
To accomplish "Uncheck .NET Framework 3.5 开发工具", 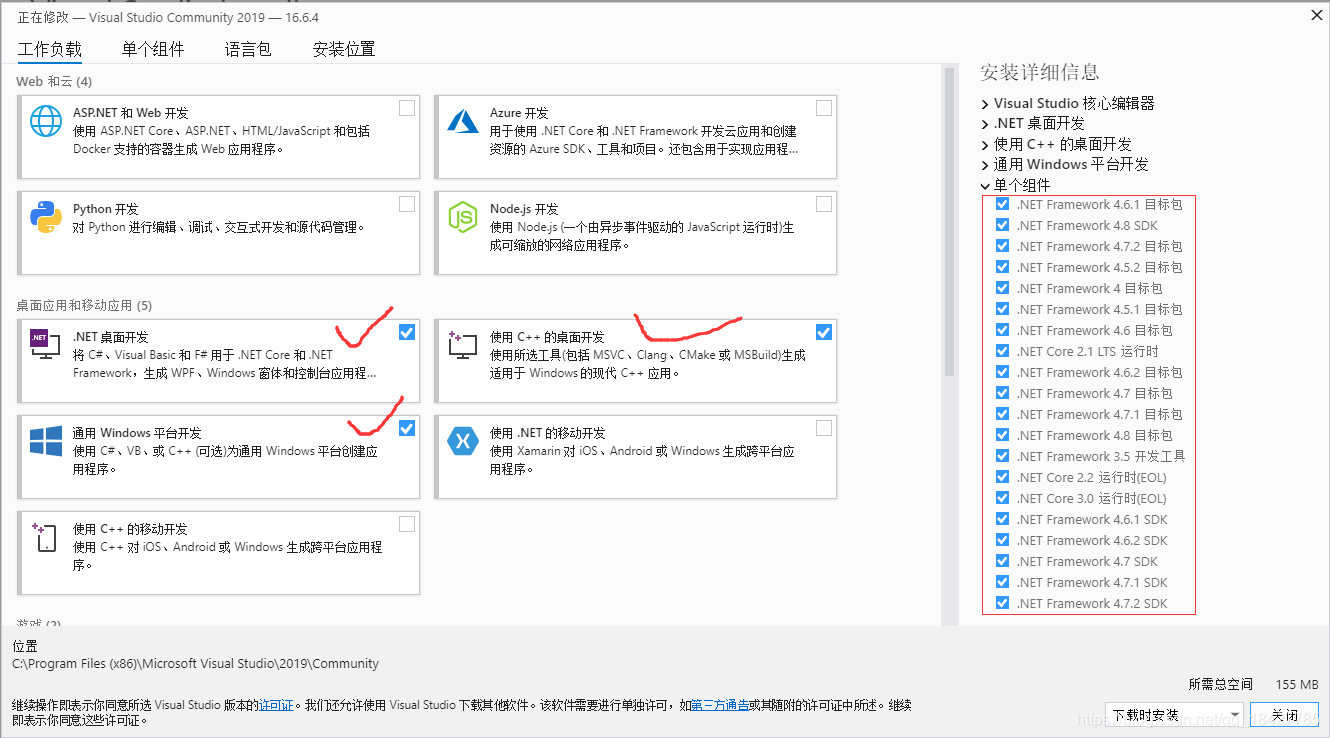I will [1002, 456].
